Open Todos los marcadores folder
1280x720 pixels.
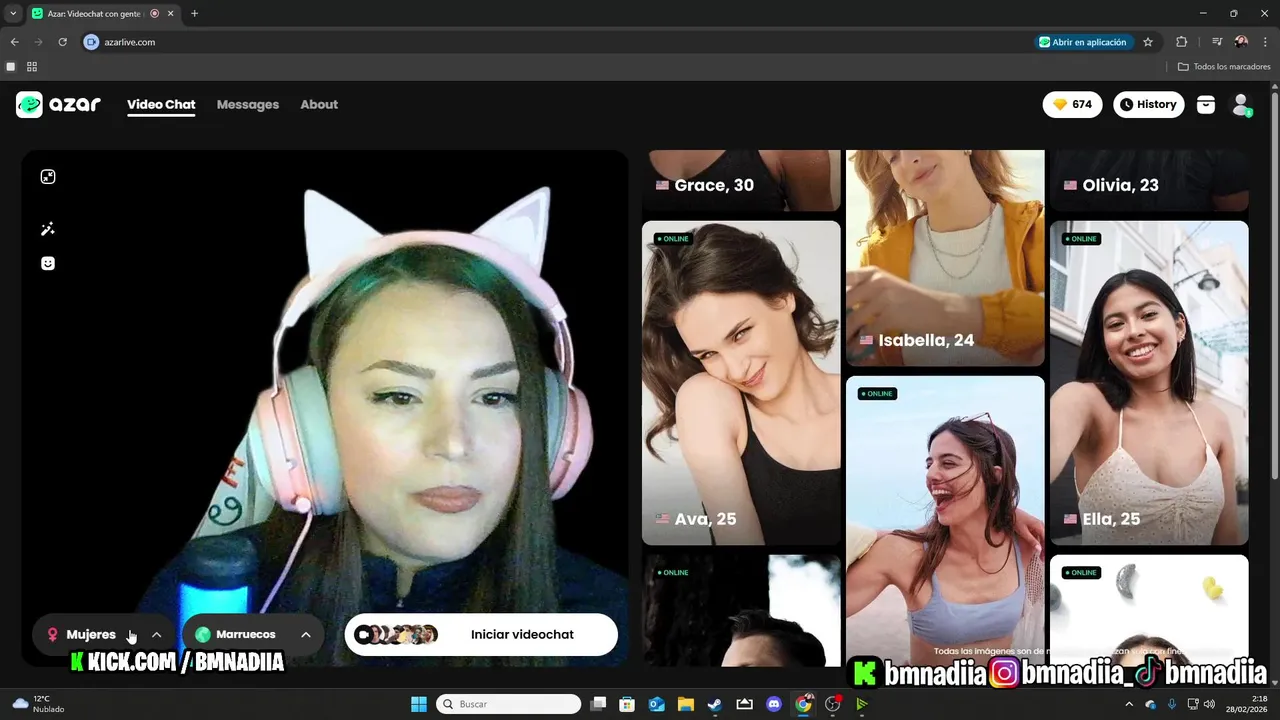(x=1224, y=67)
